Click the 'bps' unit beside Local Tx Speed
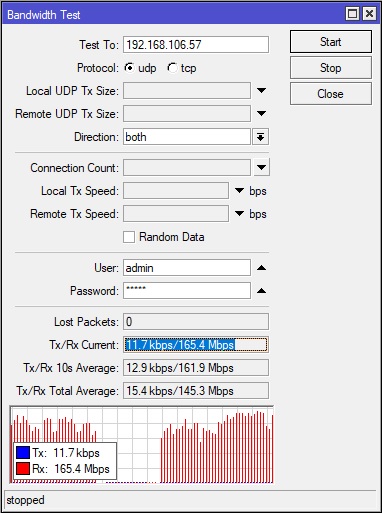 click(258, 191)
